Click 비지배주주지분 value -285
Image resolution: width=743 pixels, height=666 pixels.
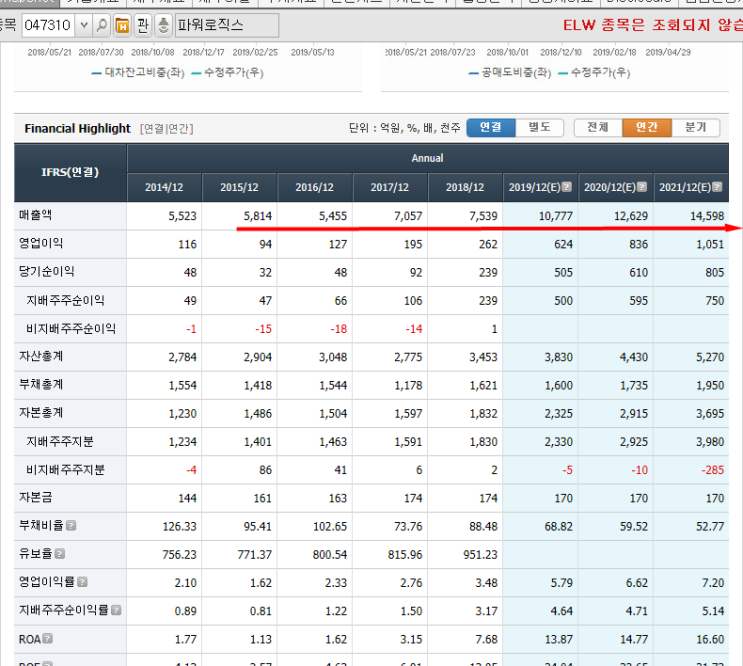click(x=713, y=470)
